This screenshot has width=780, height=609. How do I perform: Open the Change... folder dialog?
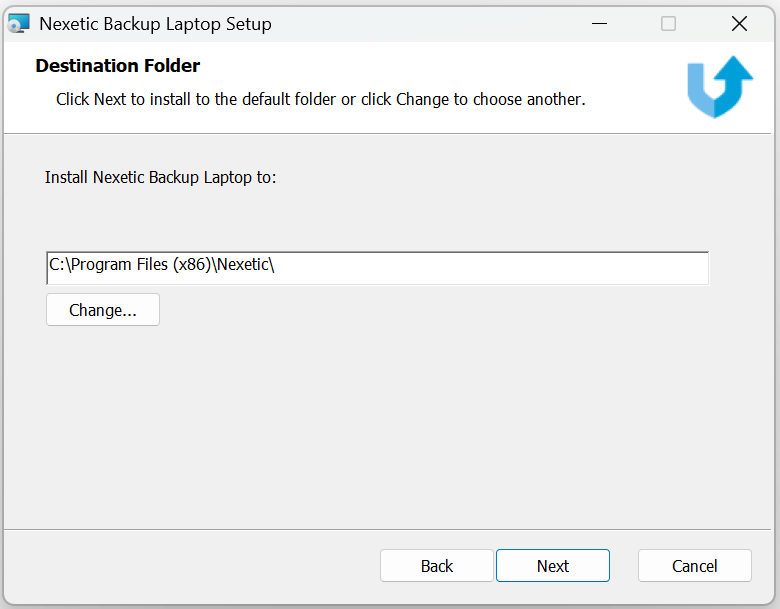(103, 310)
